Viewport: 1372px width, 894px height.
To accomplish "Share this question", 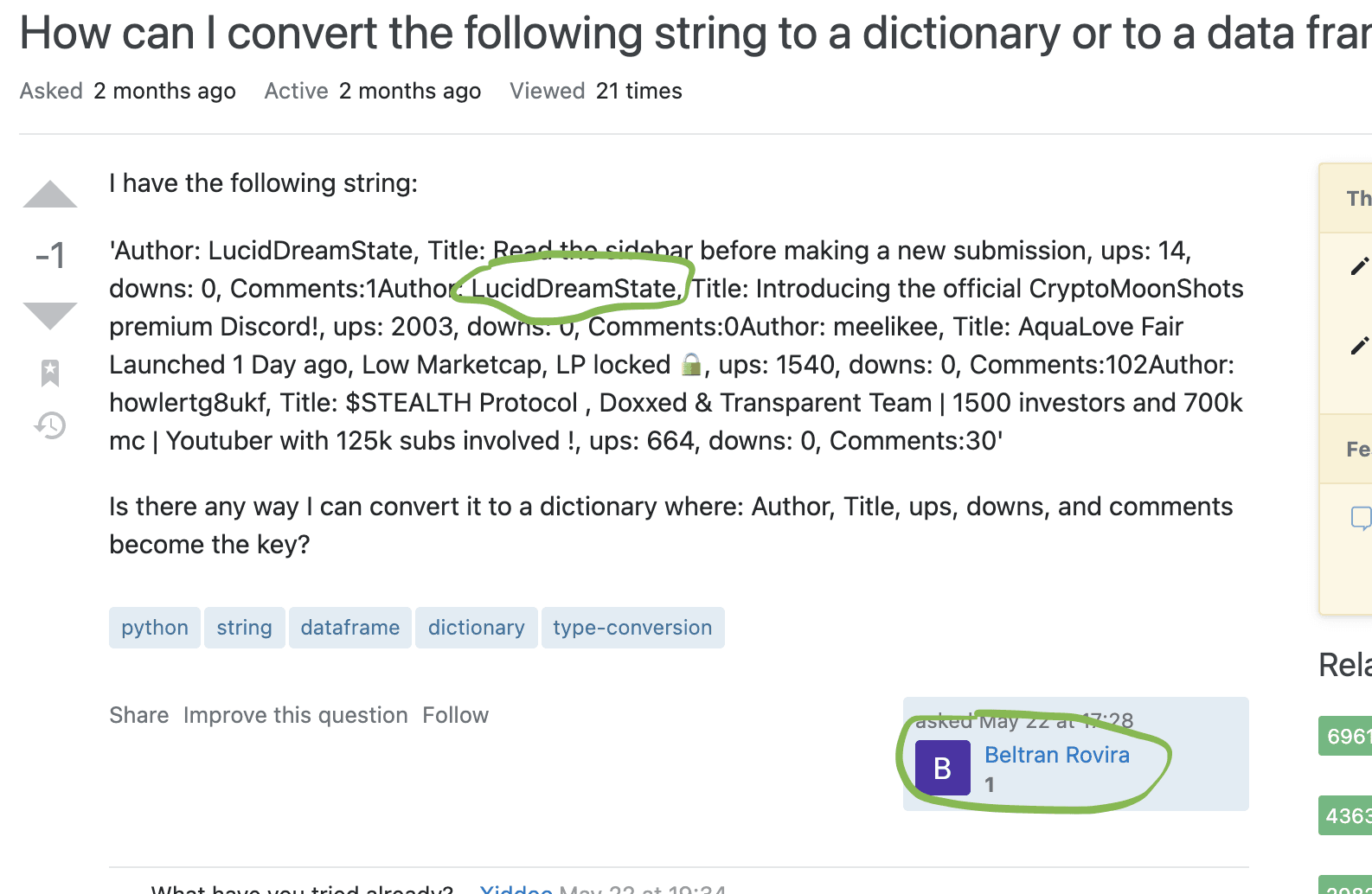I will [x=138, y=715].
